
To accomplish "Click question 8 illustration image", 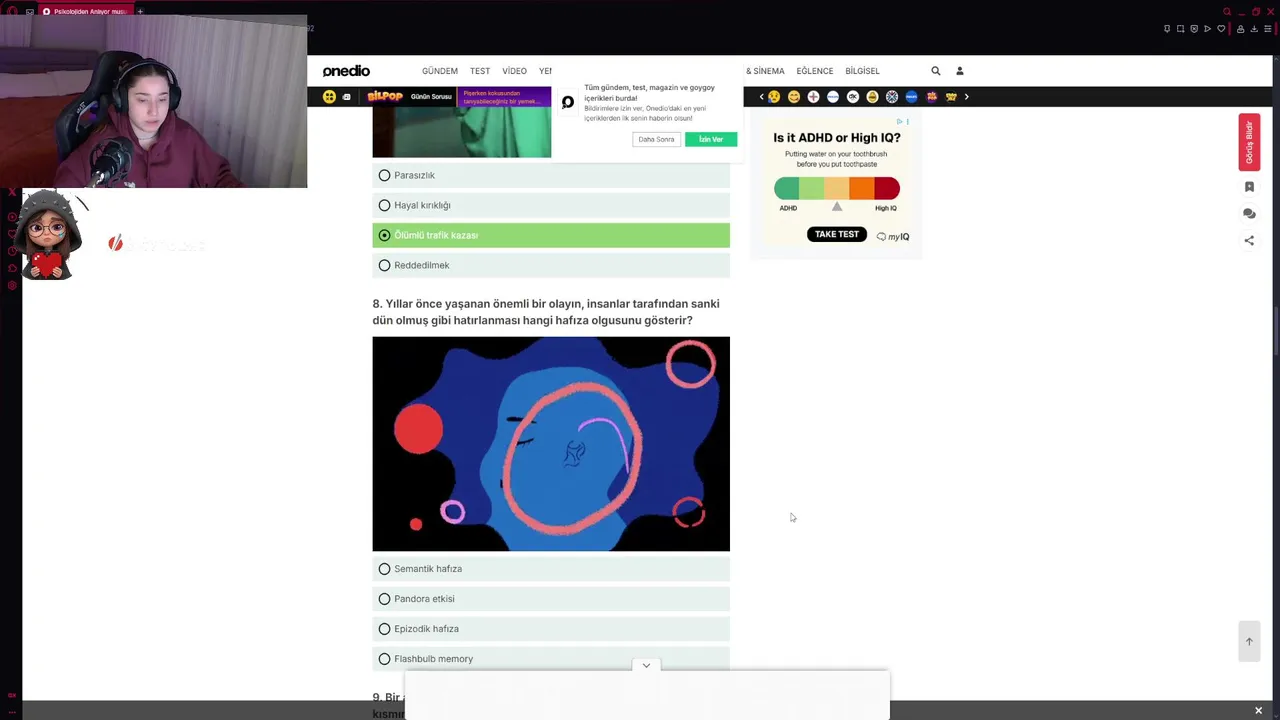I will tap(551, 444).
